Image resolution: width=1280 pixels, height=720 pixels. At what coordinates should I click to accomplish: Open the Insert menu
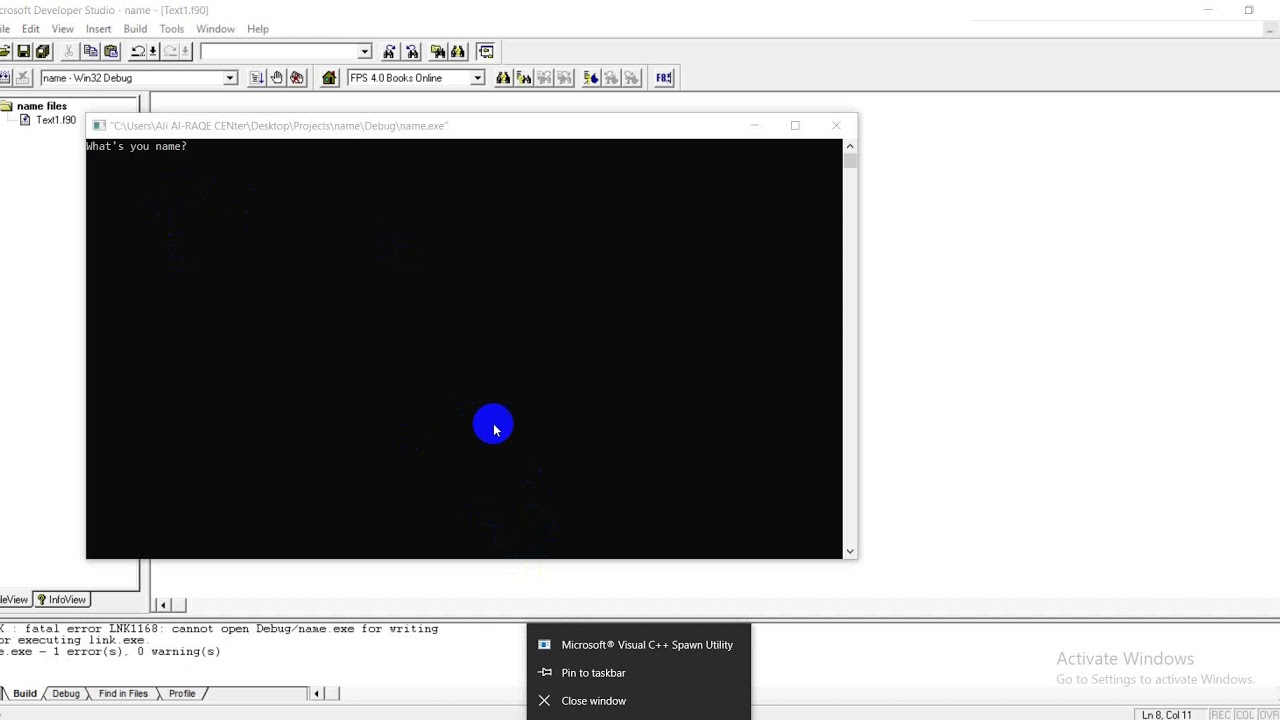[x=98, y=29]
